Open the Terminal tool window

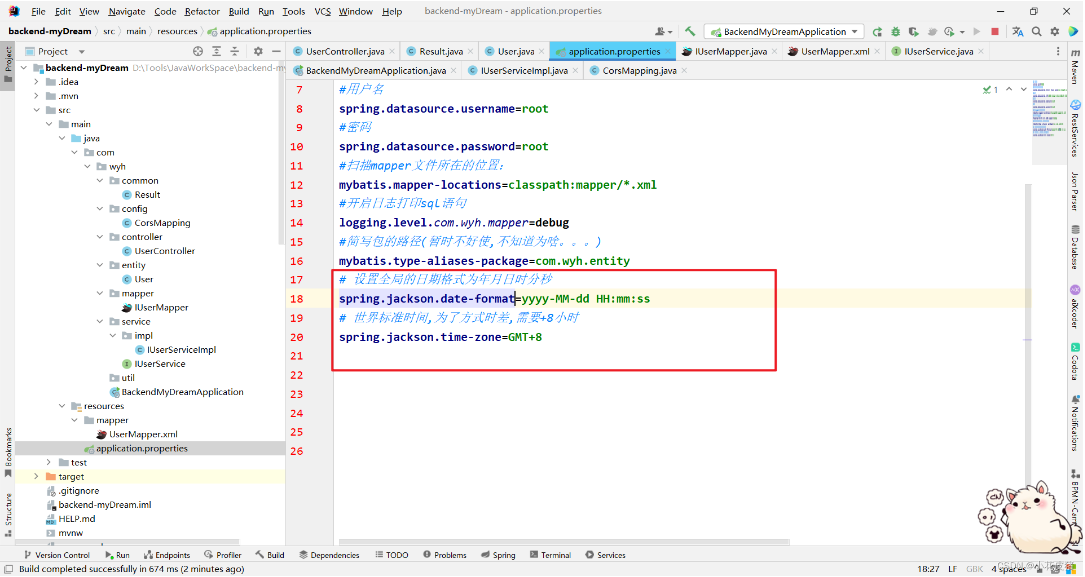pos(550,555)
